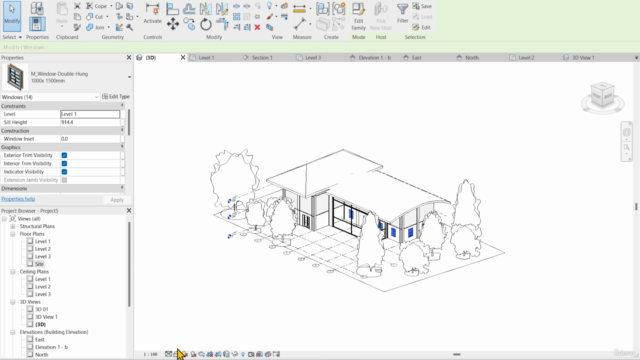Click the Apply button in Properties
Viewport: 640px width, 360px height.
[x=117, y=200]
